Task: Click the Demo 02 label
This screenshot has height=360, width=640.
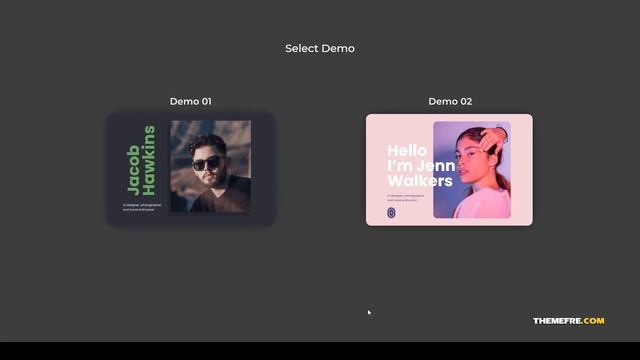Action: point(450,101)
